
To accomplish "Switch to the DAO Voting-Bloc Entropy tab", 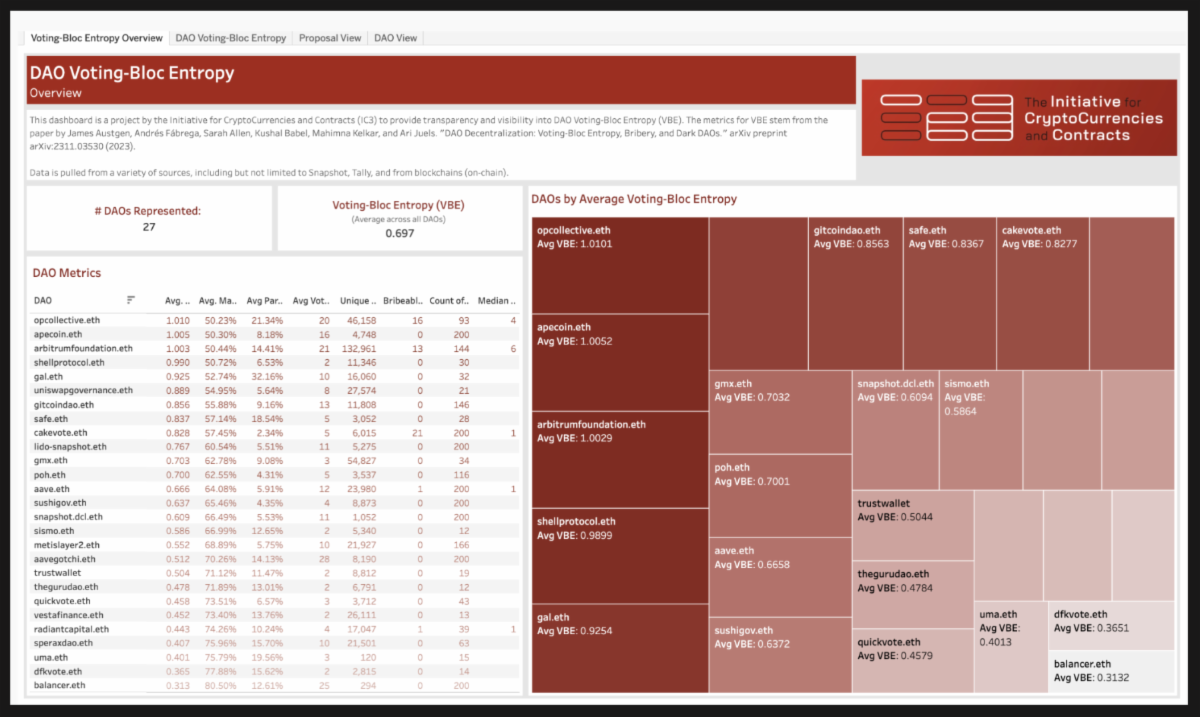I will 230,38.
